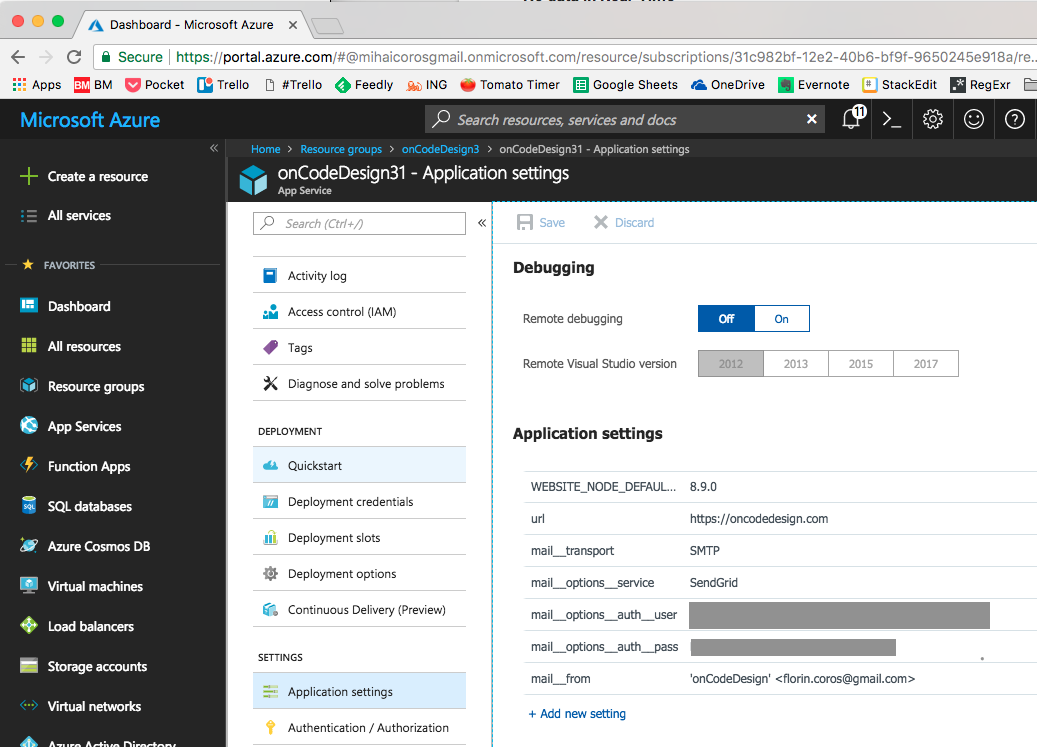Open Trello bookmark
This screenshot has height=747, width=1037.
[224, 85]
